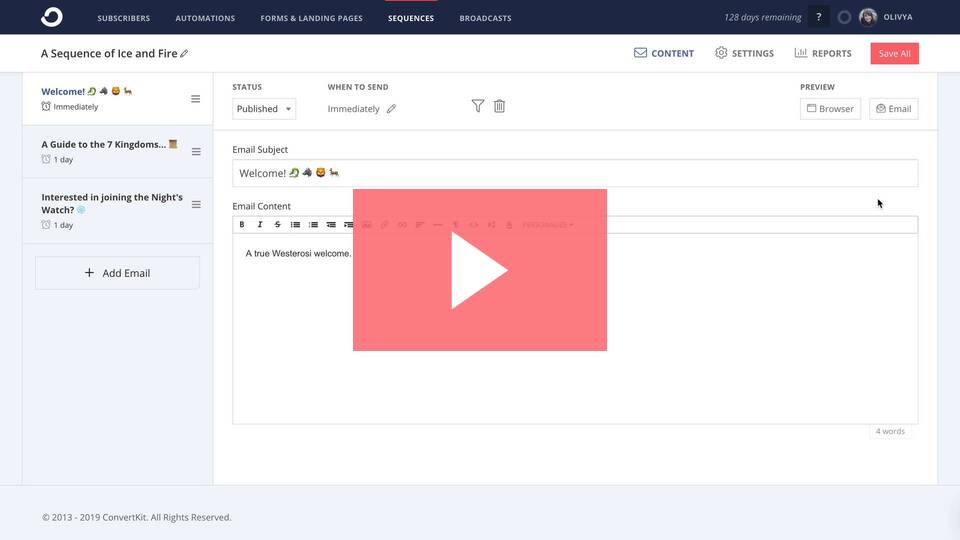Insert a bulleted list

(x=295, y=225)
